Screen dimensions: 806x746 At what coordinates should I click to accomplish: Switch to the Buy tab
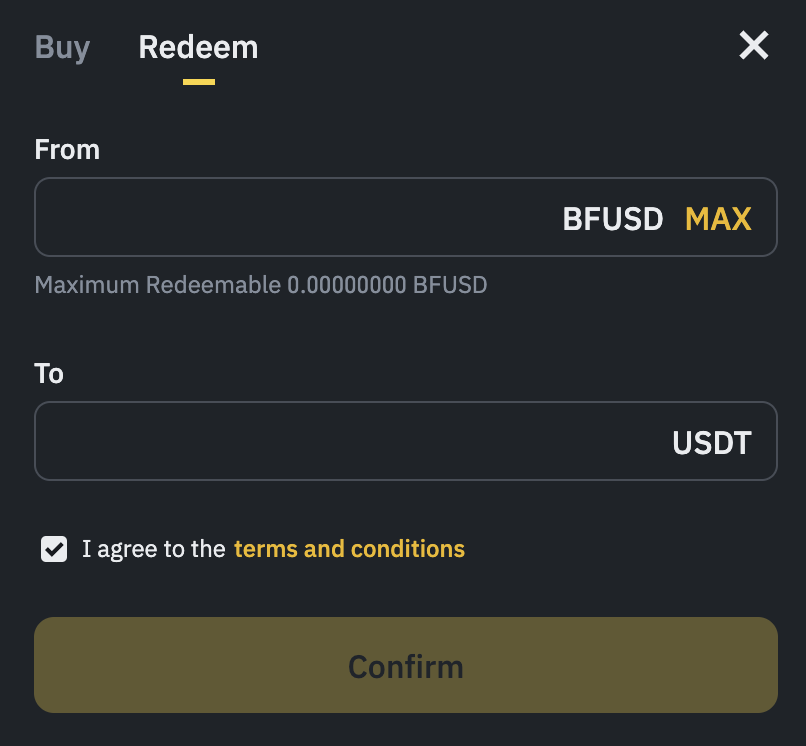(x=62, y=47)
